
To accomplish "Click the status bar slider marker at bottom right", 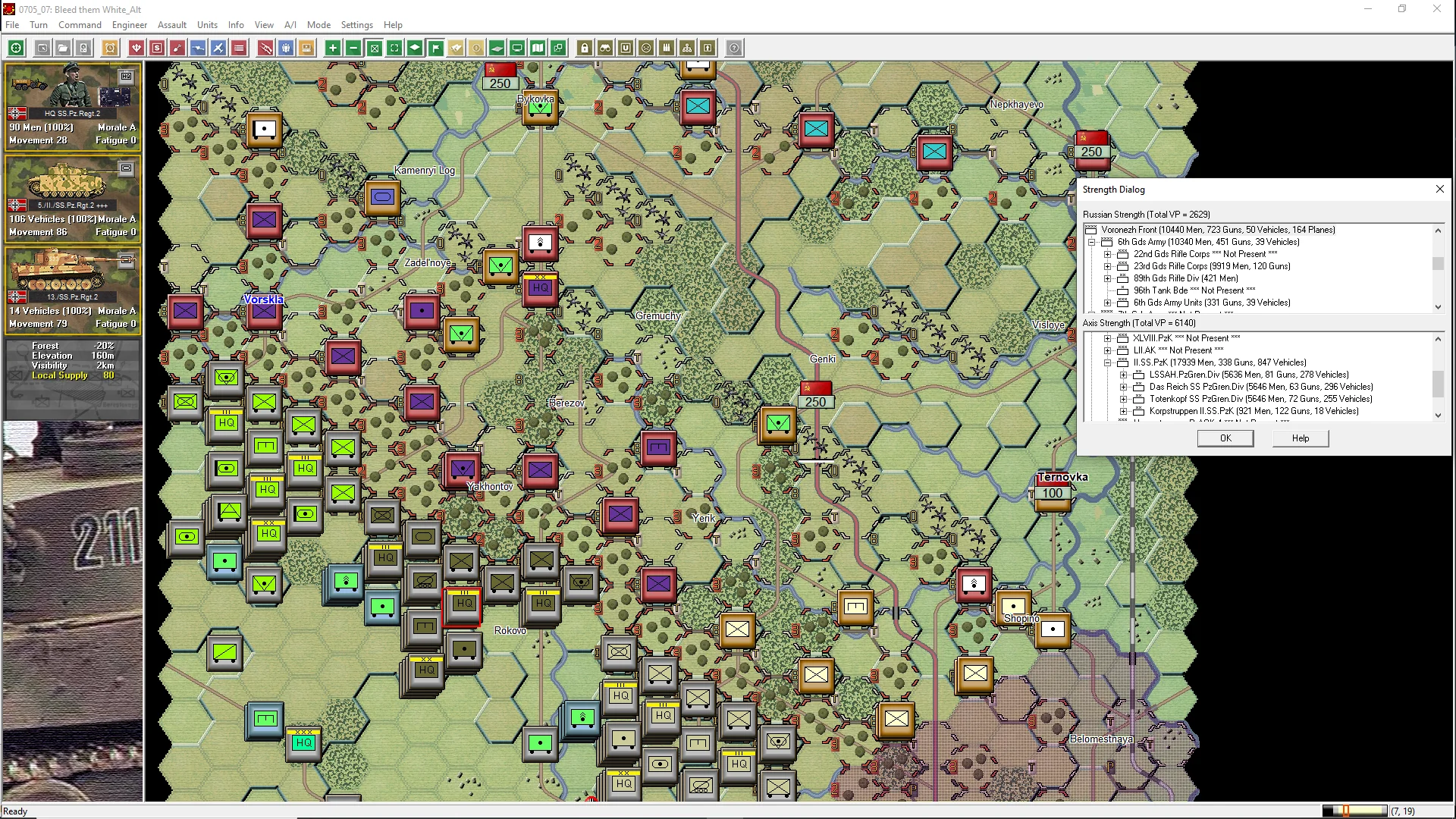I will [1346, 811].
